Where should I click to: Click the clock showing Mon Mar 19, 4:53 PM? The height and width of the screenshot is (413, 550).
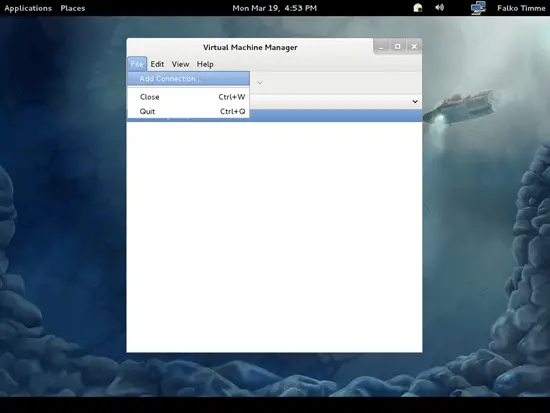click(275, 8)
